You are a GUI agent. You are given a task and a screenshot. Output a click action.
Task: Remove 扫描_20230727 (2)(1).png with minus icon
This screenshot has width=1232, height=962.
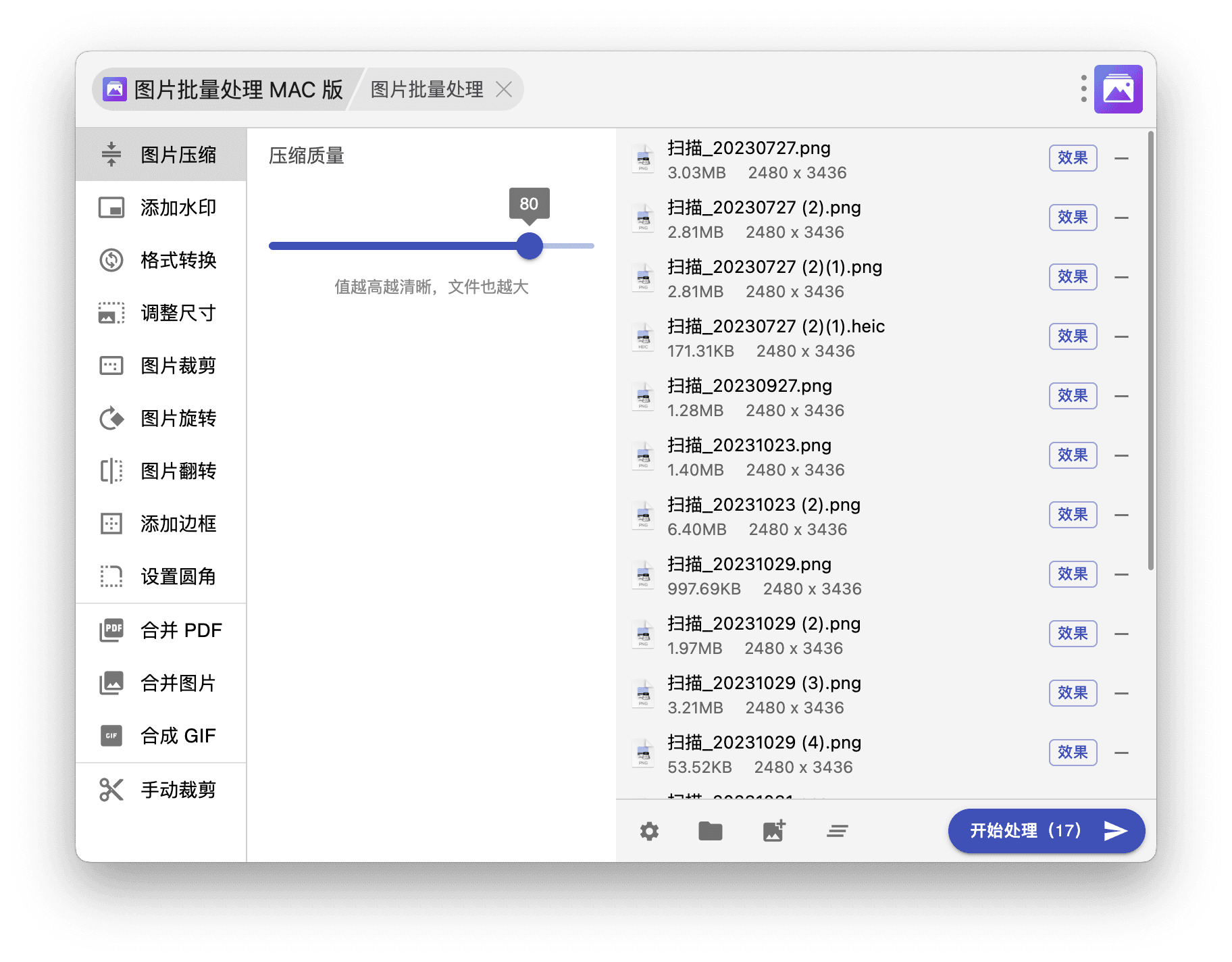coord(1122,278)
